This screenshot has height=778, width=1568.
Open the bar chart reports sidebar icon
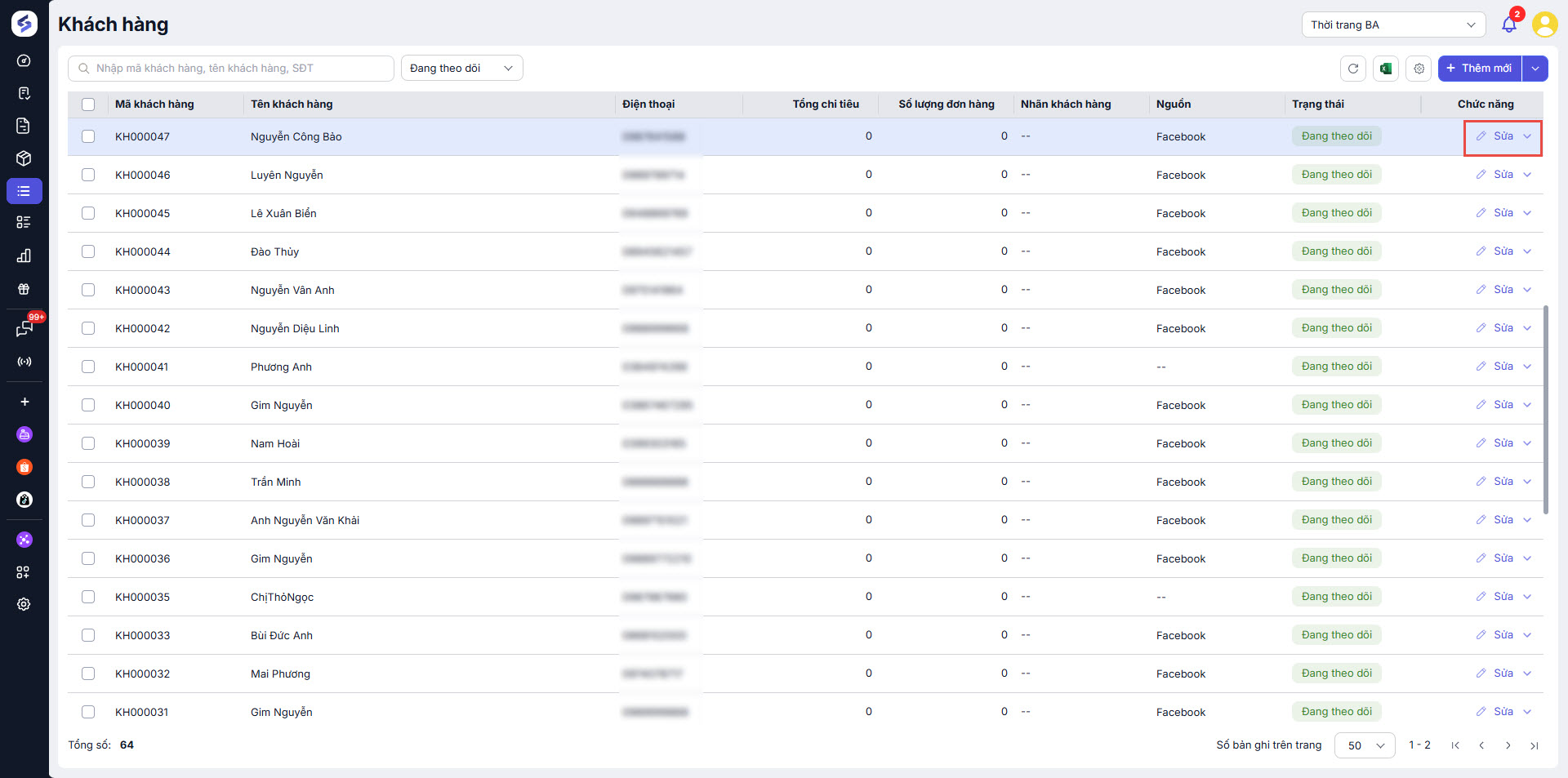(24, 256)
